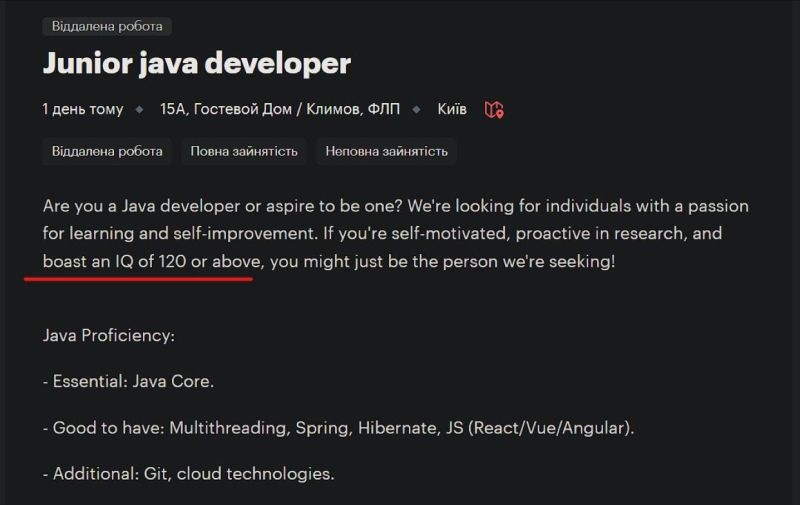Open the map location icon beside Київ

point(494,110)
